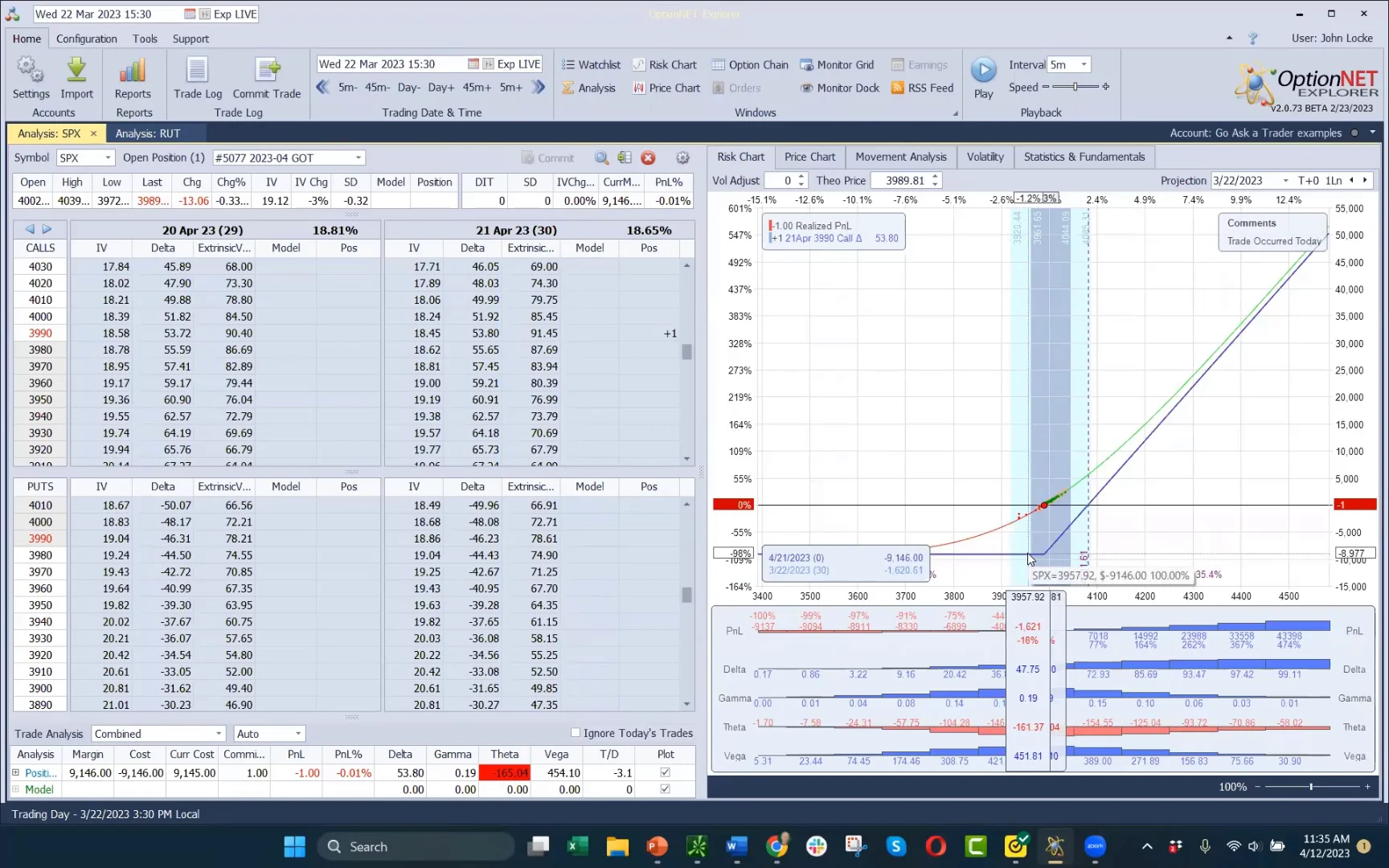The width and height of the screenshot is (1389, 868).
Task: Toggle Ignore Today's Trades checkbox
Action: pyautogui.click(x=576, y=732)
